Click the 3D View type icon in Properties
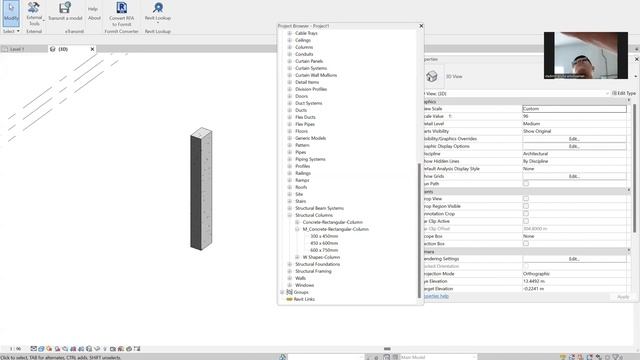The image size is (640, 360). (x=432, y=76)
